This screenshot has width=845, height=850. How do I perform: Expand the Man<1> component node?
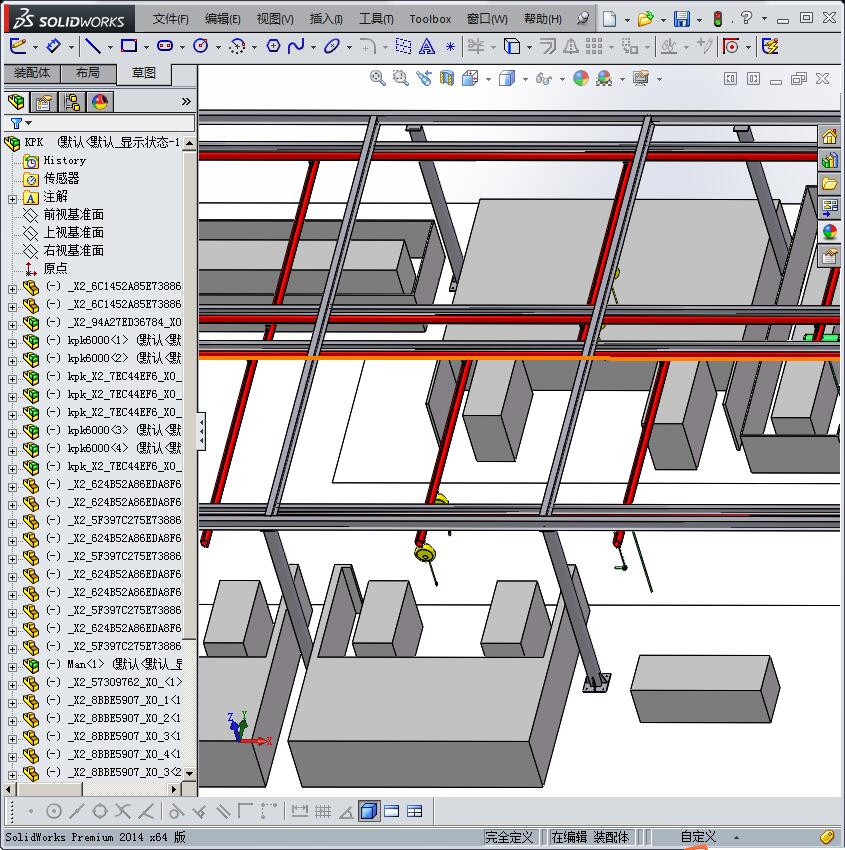click(x=12, y=666)
